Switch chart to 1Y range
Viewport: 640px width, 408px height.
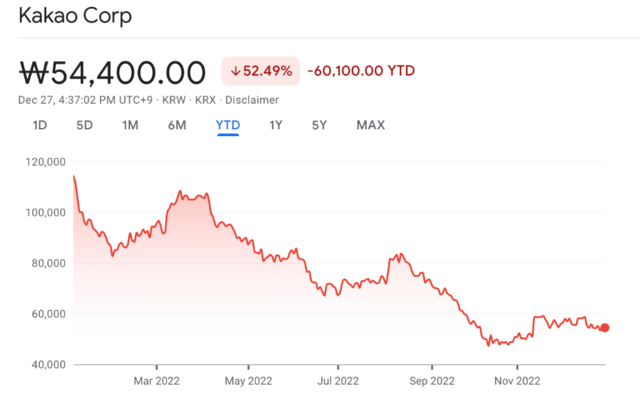(275, 125)
